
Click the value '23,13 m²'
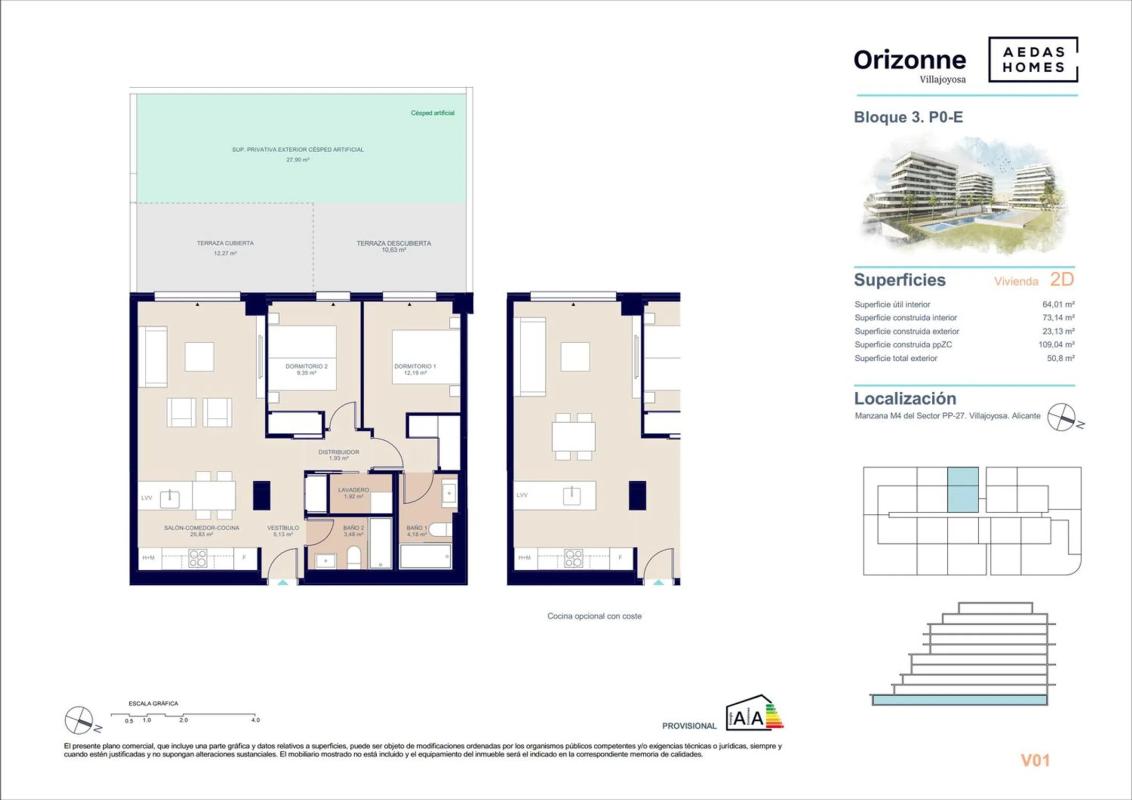1058,331
